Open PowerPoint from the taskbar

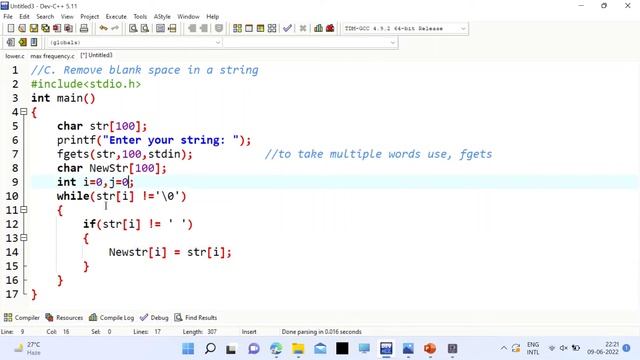click(x=430, y=349)
